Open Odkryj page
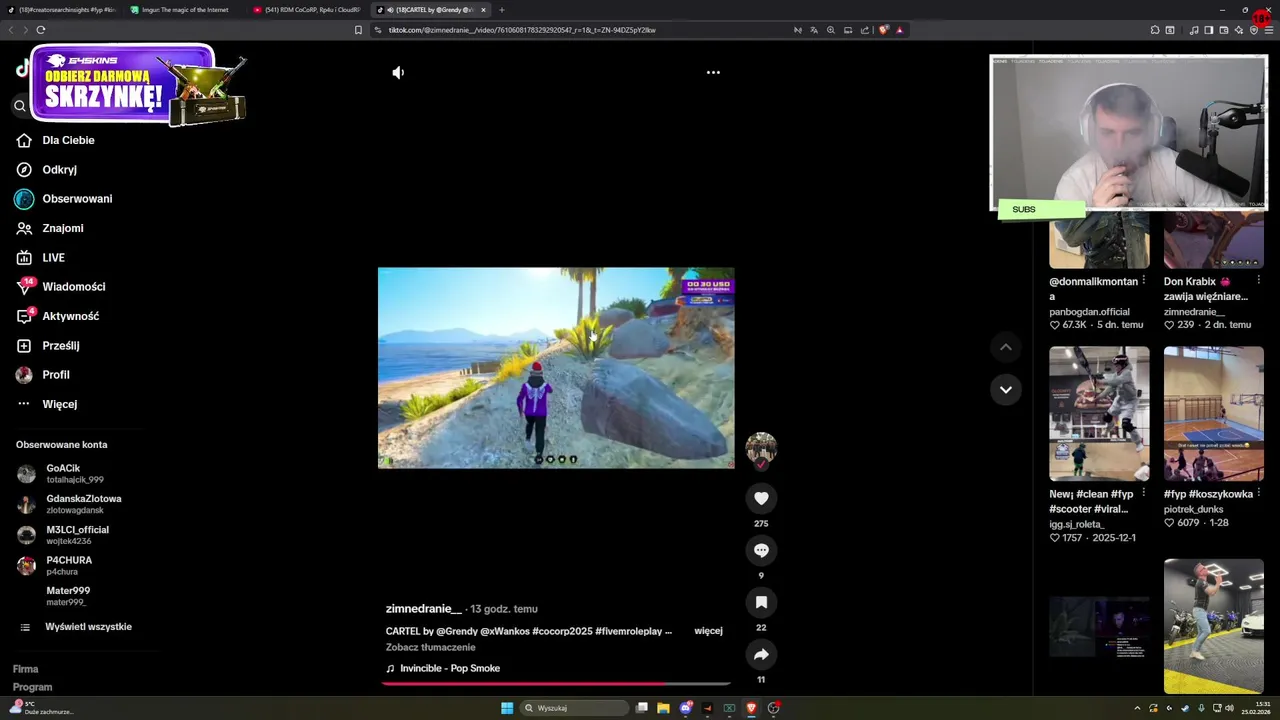 [59, 170]
